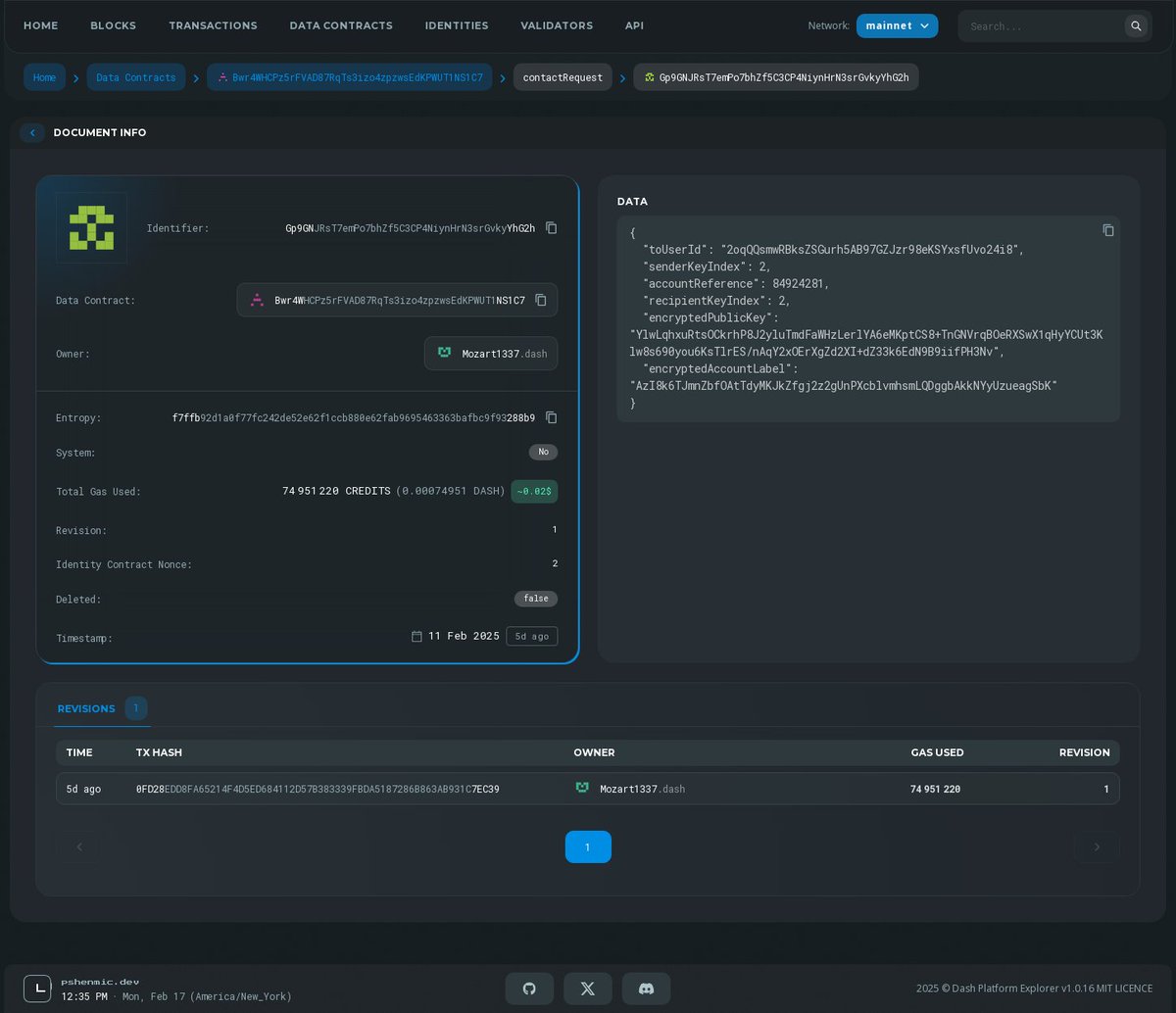This screenshot has width=1176, height=1013.
Task: Click the 5d ago timestamp badge
Action: click(x=531, y=636)
